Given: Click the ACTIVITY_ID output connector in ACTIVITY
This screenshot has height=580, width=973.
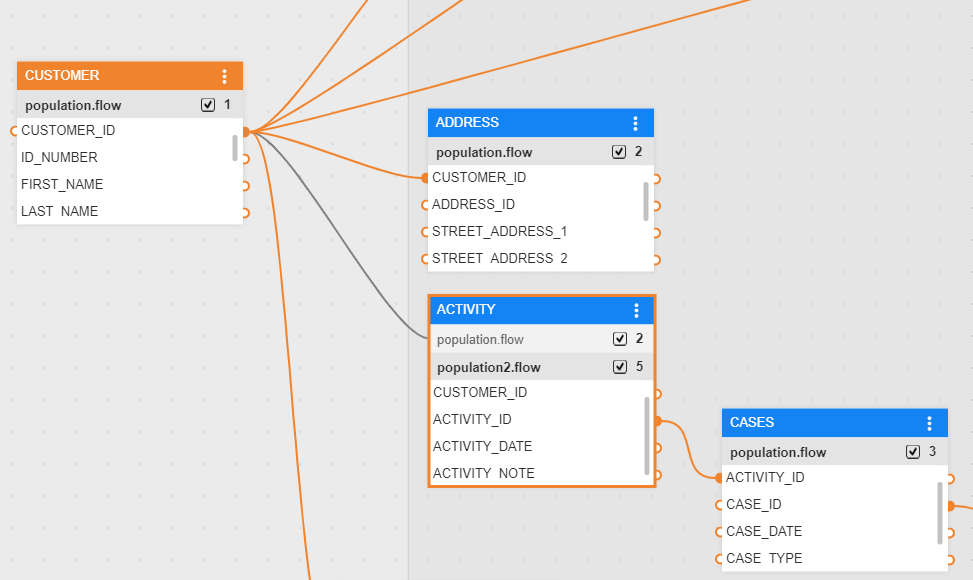Looking at the screenshot, I should pyautogui.click(x=657, y=421).
